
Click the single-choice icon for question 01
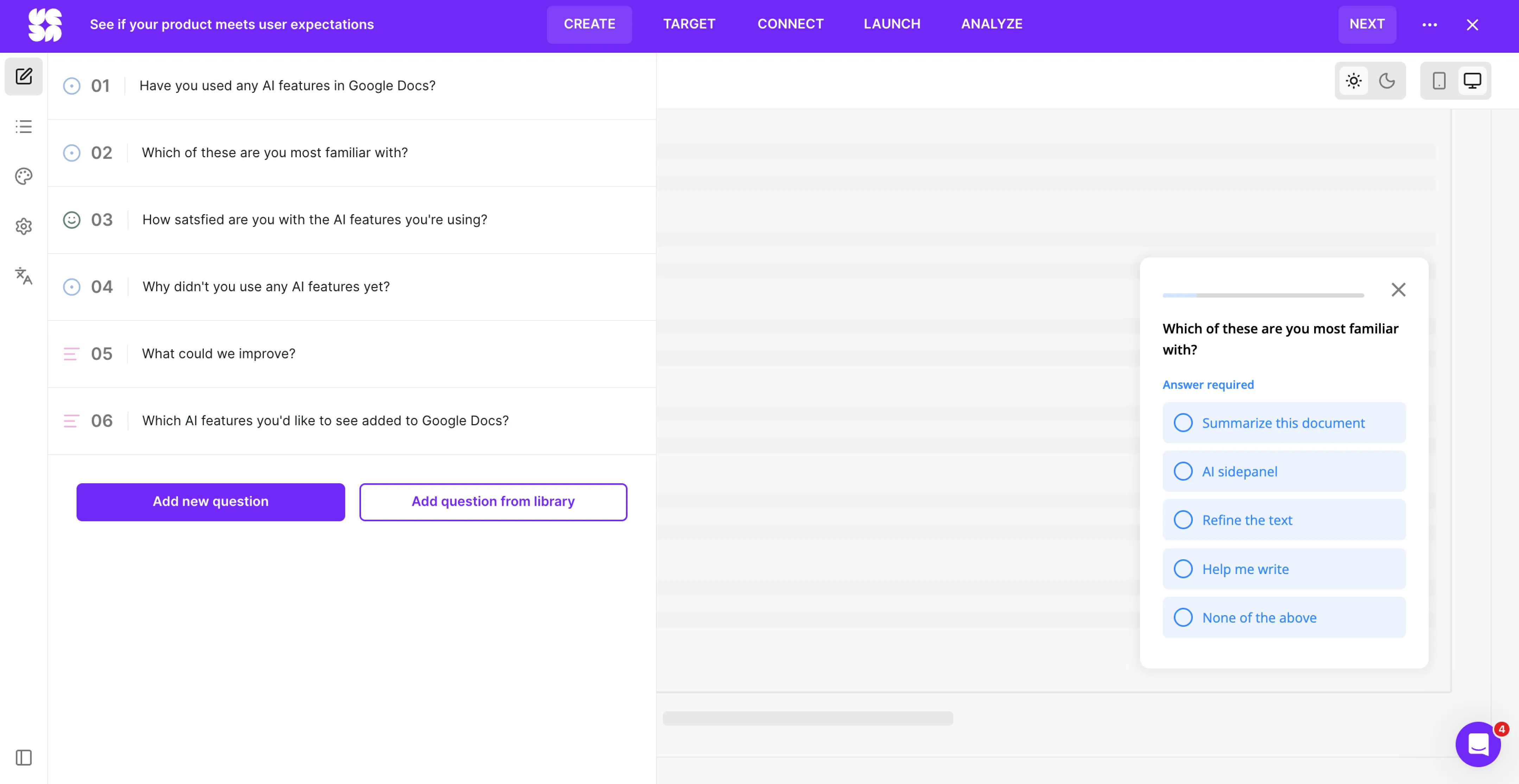[71, 86]
